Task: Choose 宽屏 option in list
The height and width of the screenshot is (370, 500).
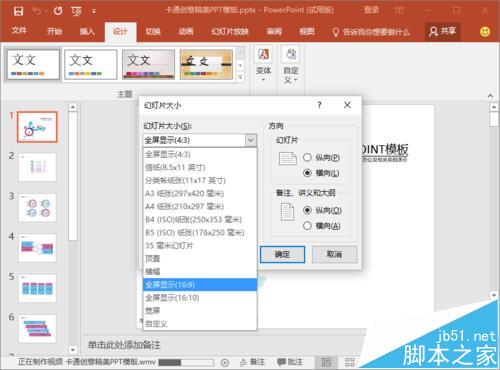Action: [200, 311]
